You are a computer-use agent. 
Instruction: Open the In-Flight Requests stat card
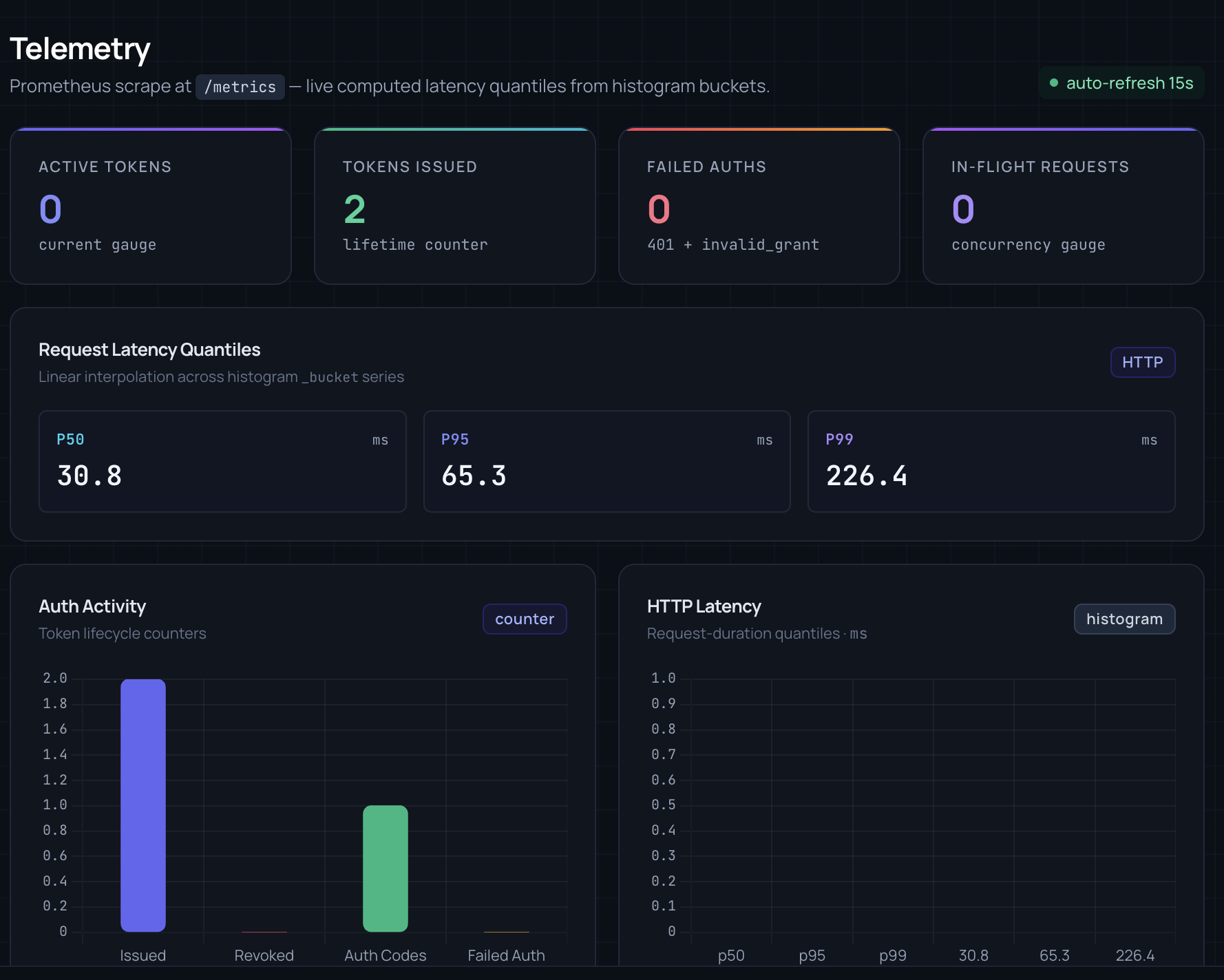click(1063, 206)
